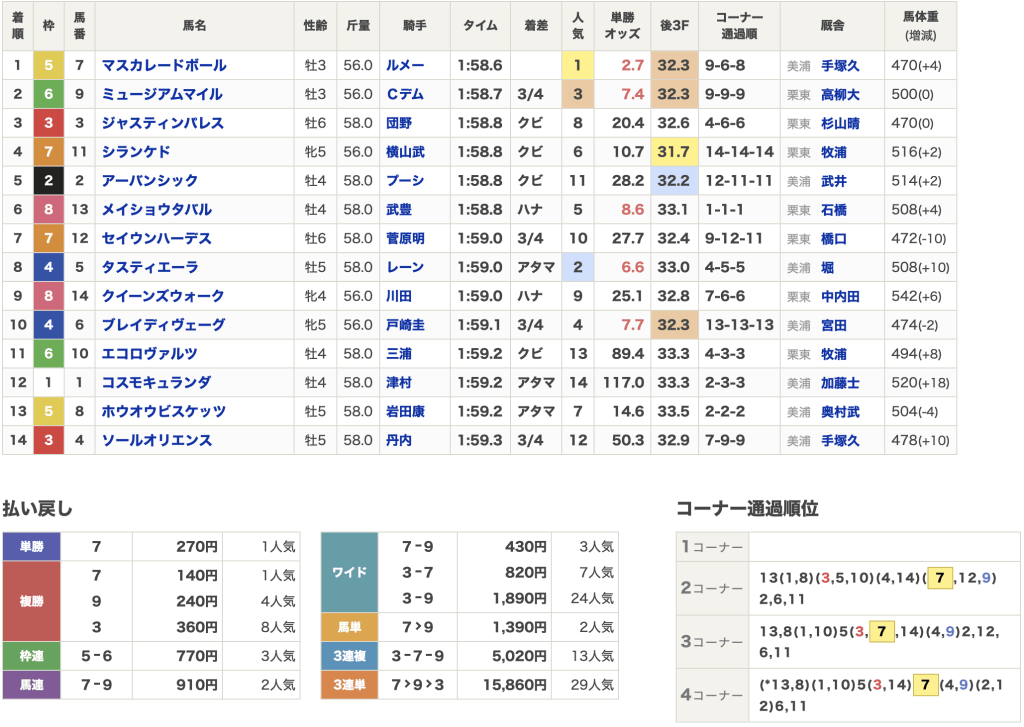This screenshot has height=727, width=1024.
Task: Select the 3連単 payout label
Action: [349, 685]
